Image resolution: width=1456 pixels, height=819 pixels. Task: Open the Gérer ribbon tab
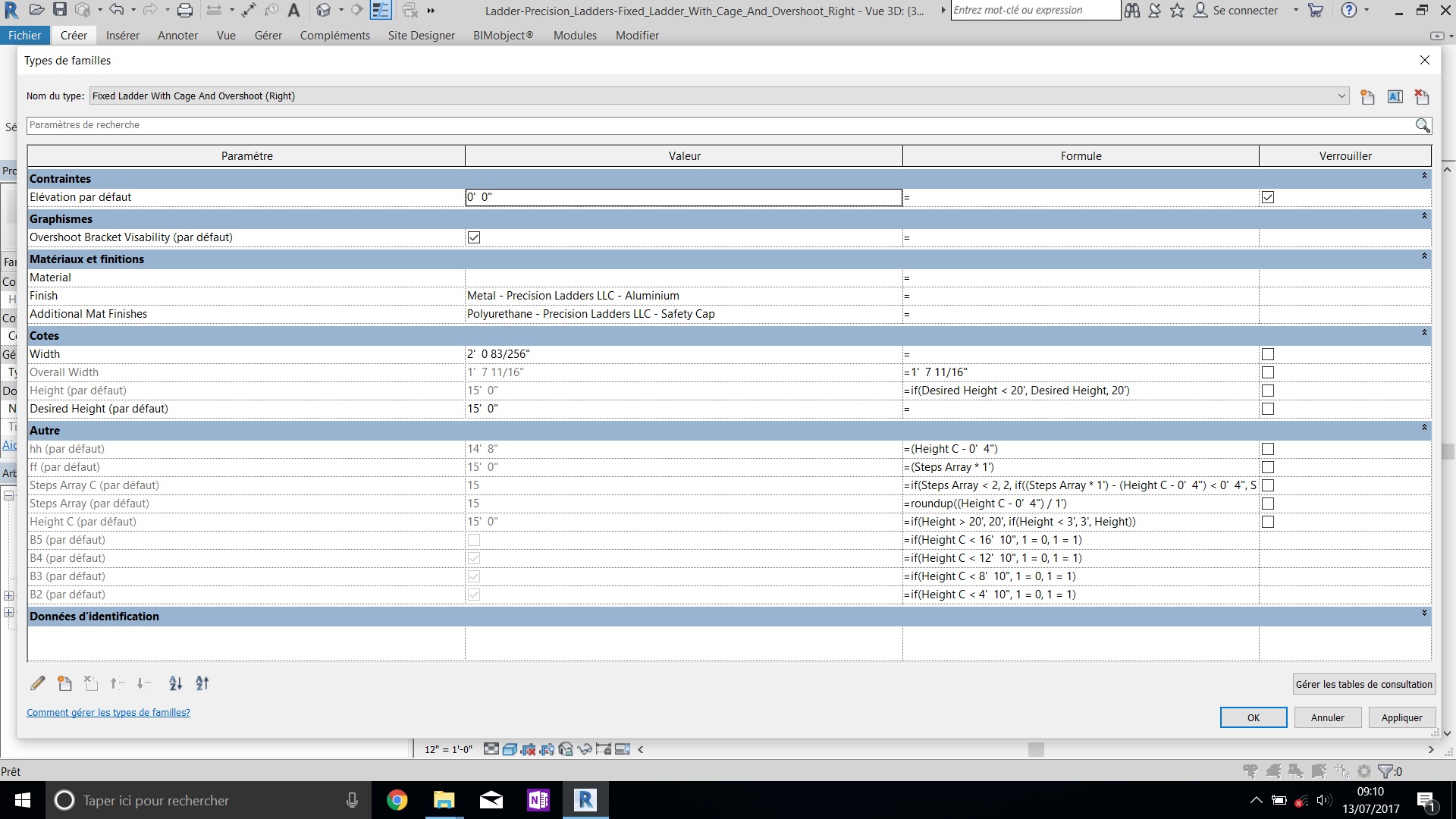(268, 36)
